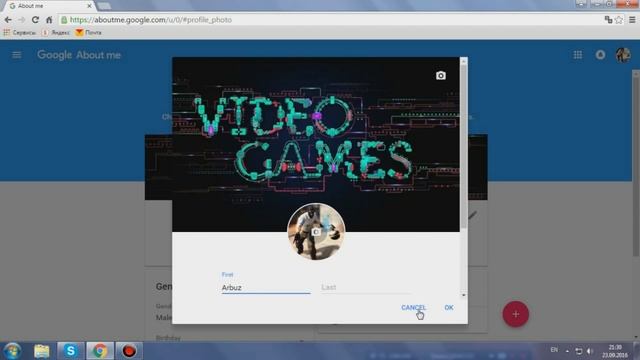Open the Chrome menu button
This screenshot has width=640, height=360.
[x=632, y=20]
